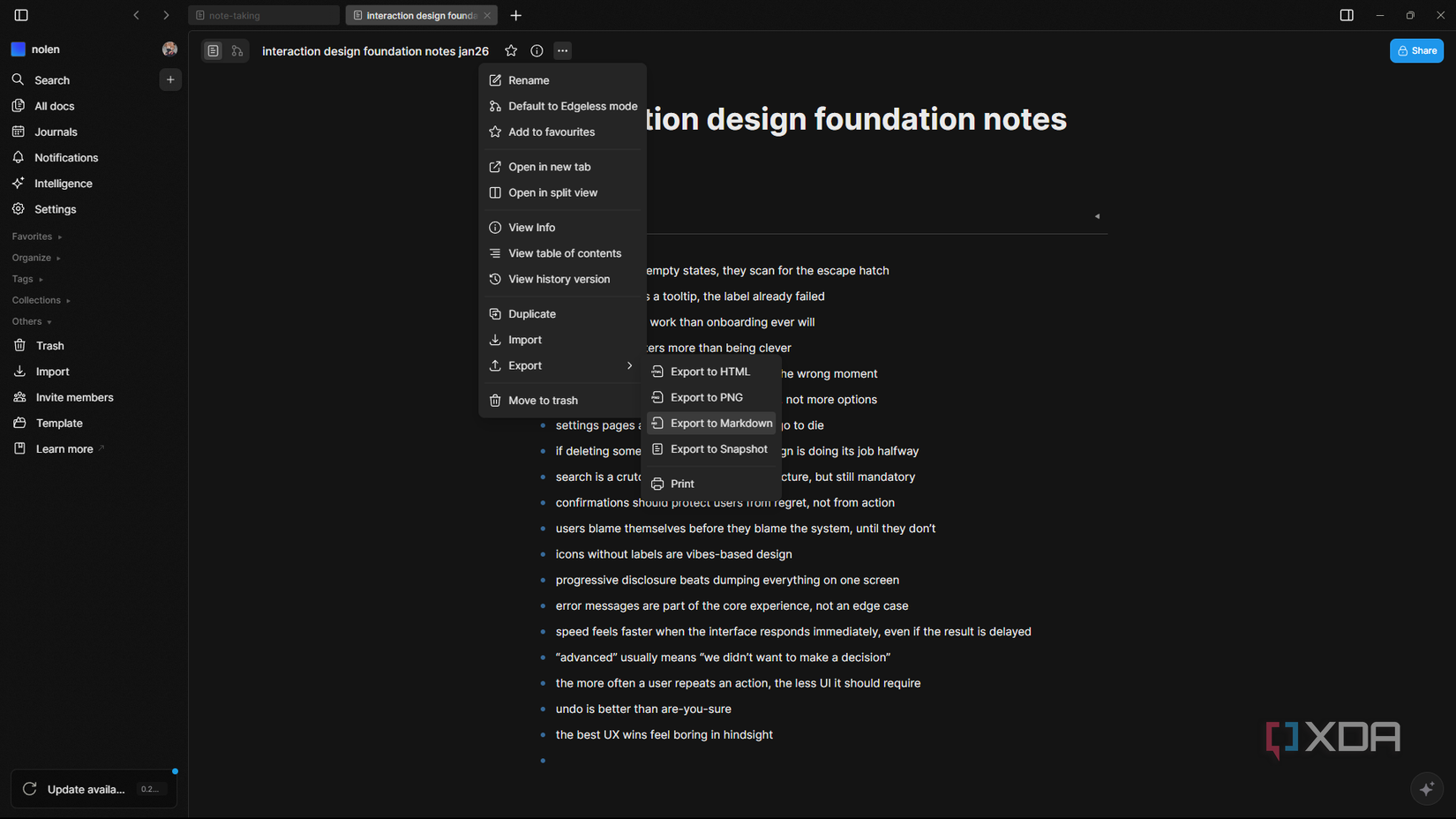Close the interaction design foundation tab
Image resolution: width=1456 pixels, height=819 pixels.
[x=487, y=15]
